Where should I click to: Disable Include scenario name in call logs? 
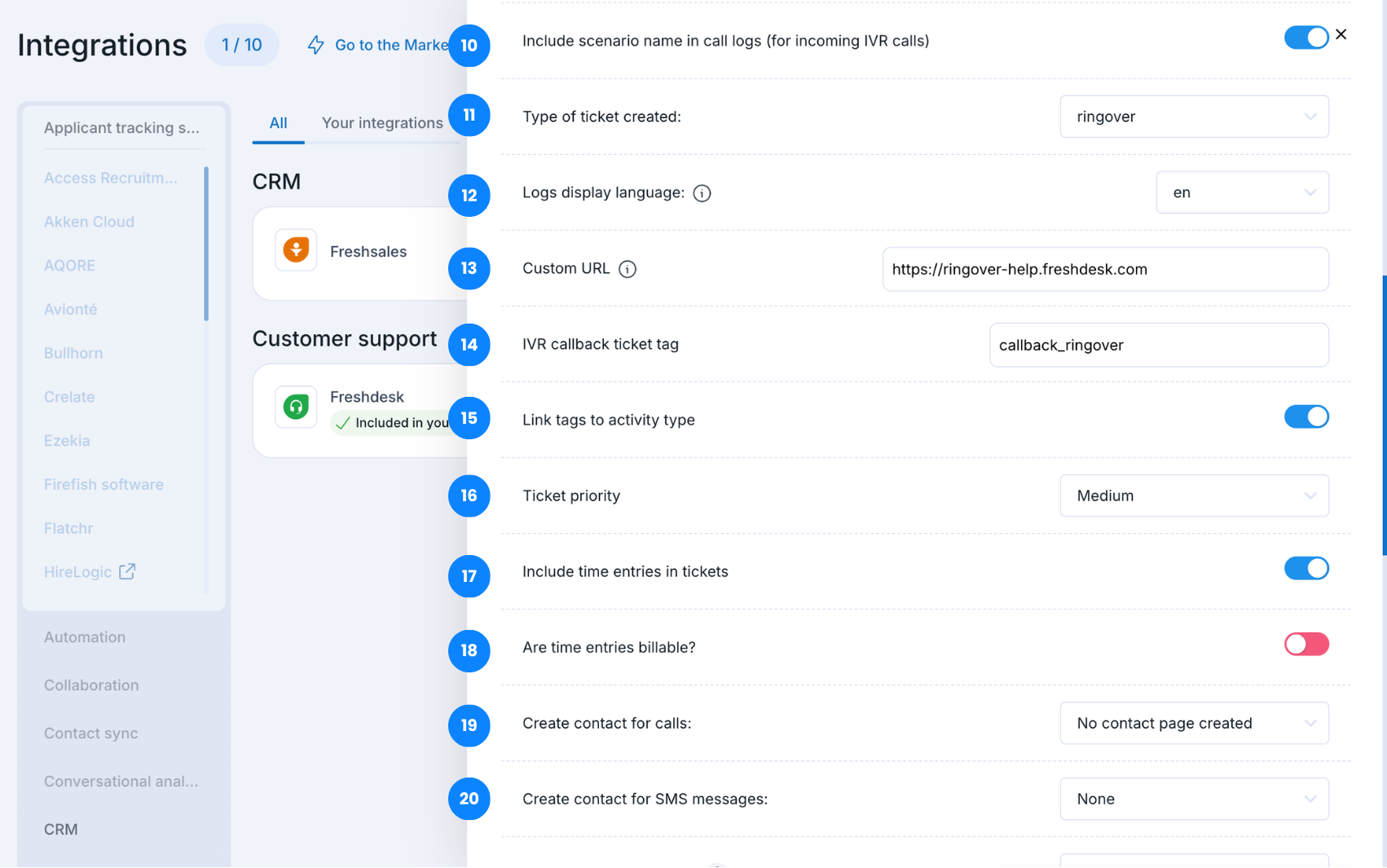[x=1306, y=37]
